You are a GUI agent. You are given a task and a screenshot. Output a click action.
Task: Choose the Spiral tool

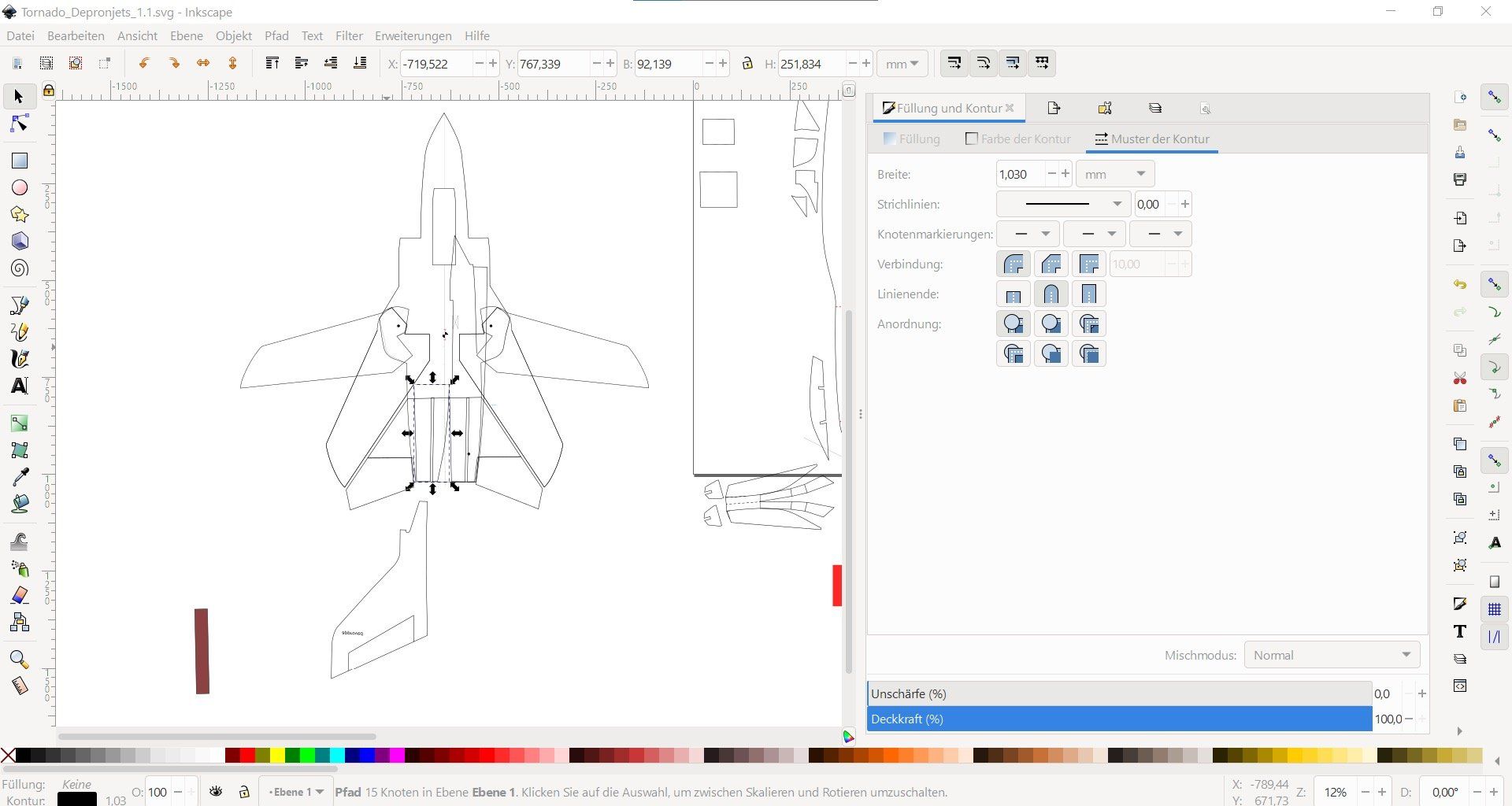[x=20, y=268]
